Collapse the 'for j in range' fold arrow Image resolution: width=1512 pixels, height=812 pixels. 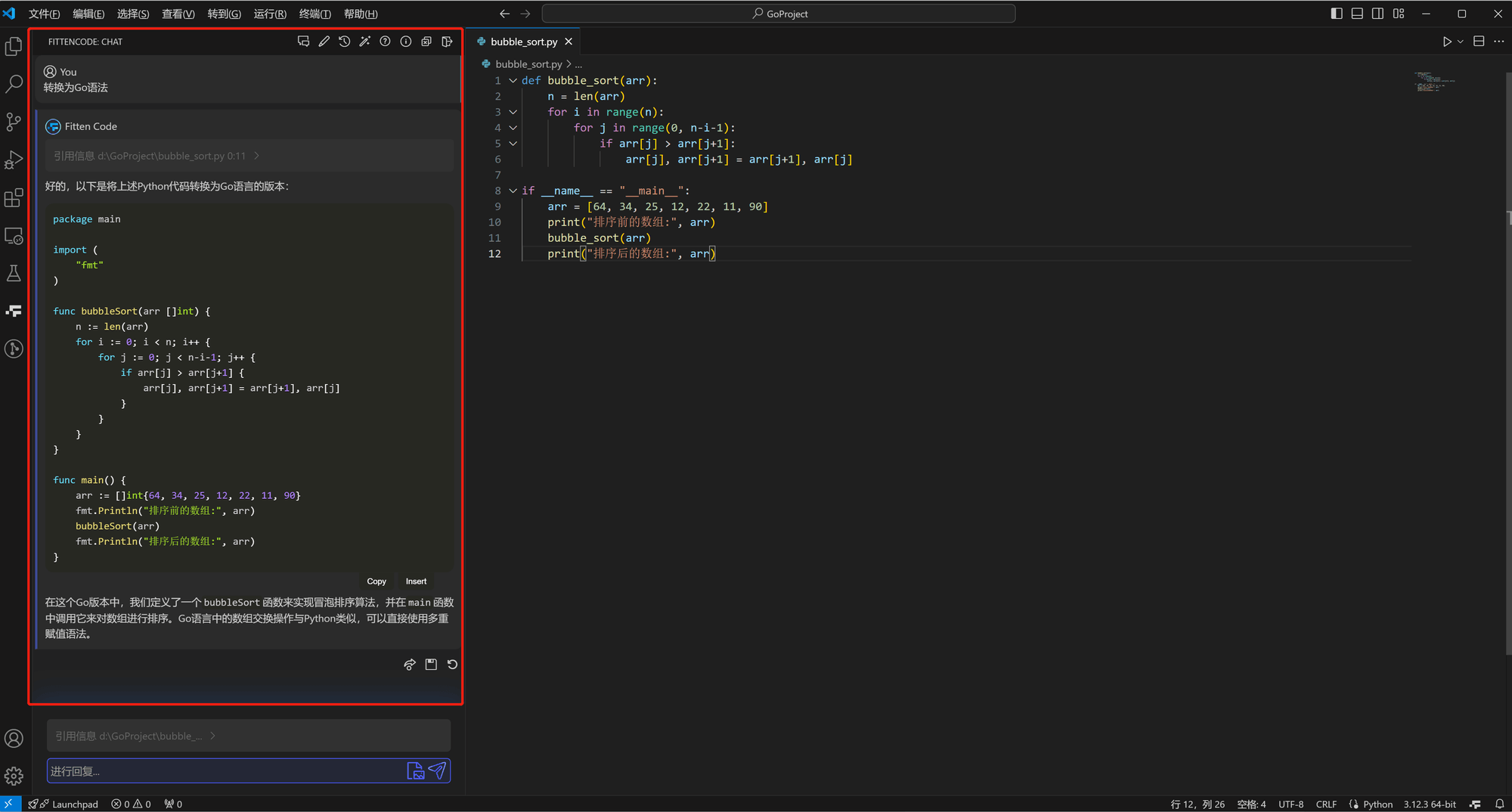tap(513, 128)
